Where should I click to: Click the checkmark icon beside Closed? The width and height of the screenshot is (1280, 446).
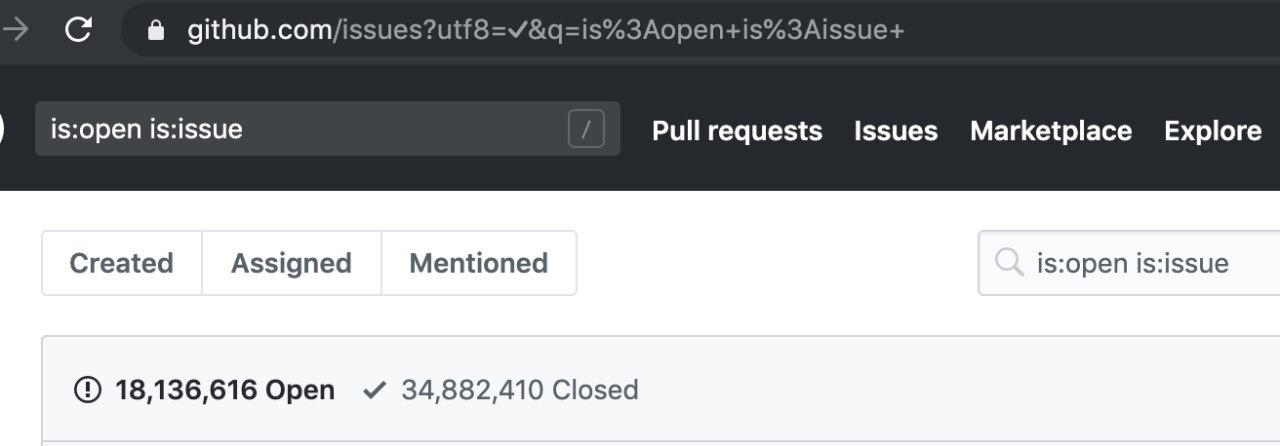[x=375, y=390]
